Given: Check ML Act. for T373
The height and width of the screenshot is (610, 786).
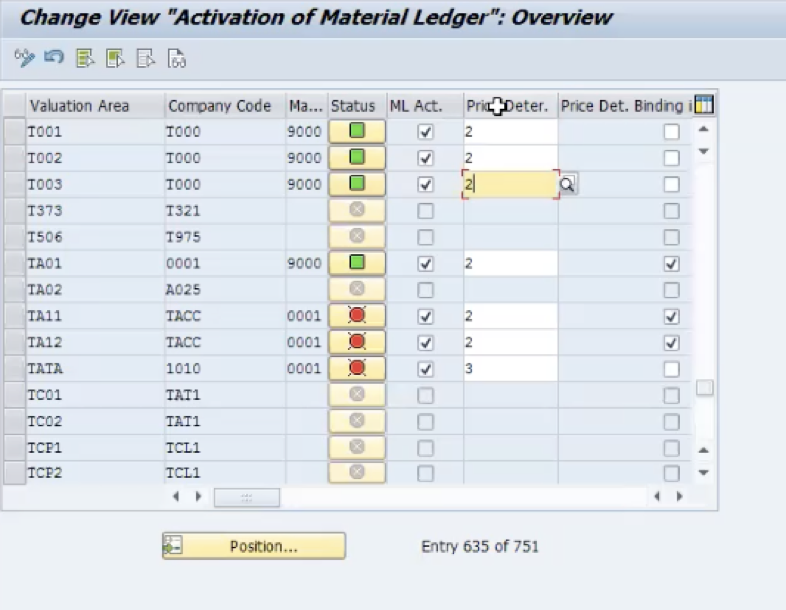Looking at the screenshot, I should point(425,211).
